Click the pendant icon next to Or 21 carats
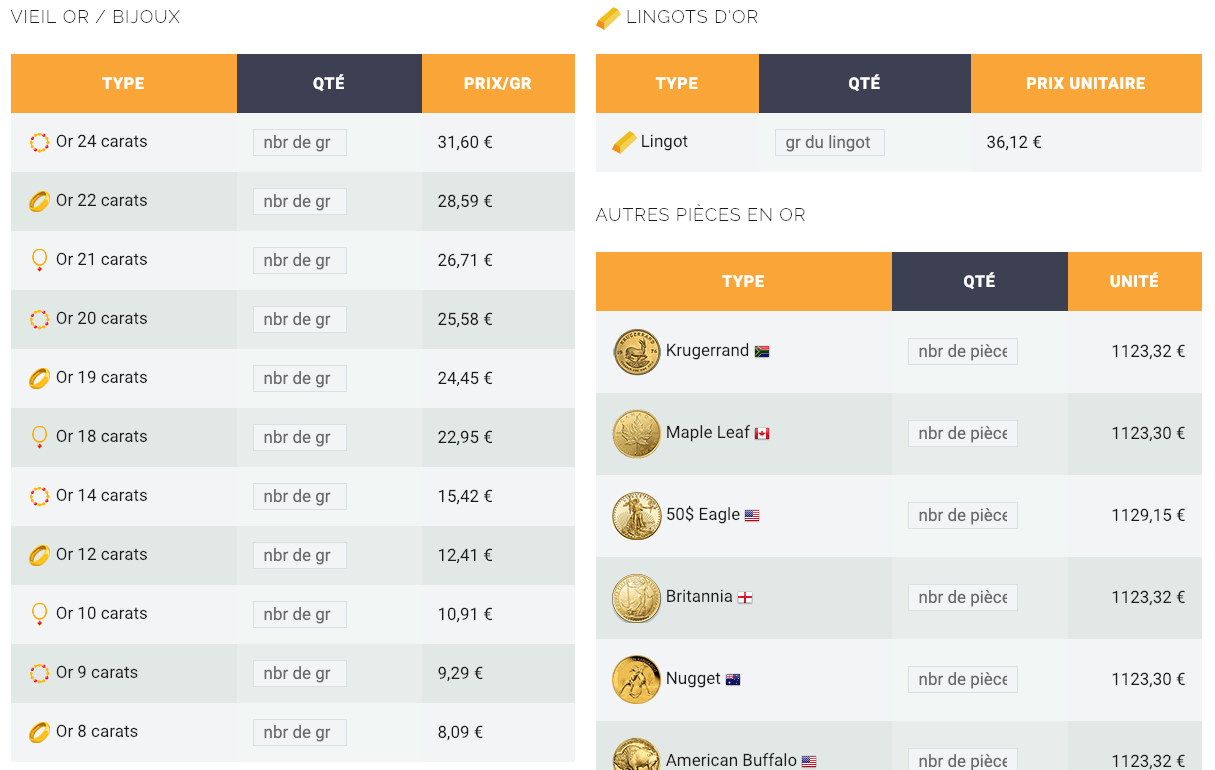This screenshot has height=770, width=1215. [x=39, y=260]
